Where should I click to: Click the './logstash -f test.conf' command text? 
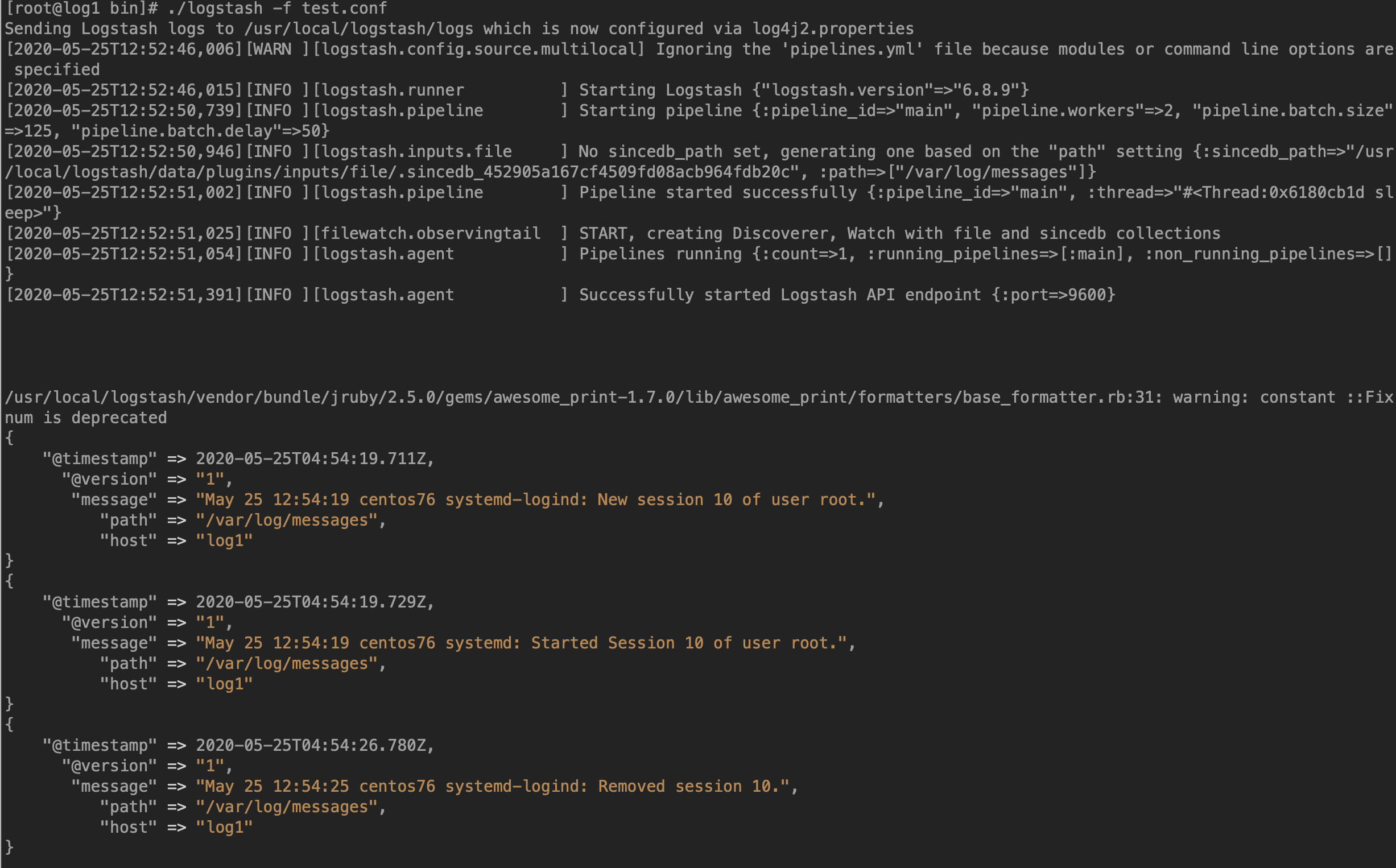(277, 9)
